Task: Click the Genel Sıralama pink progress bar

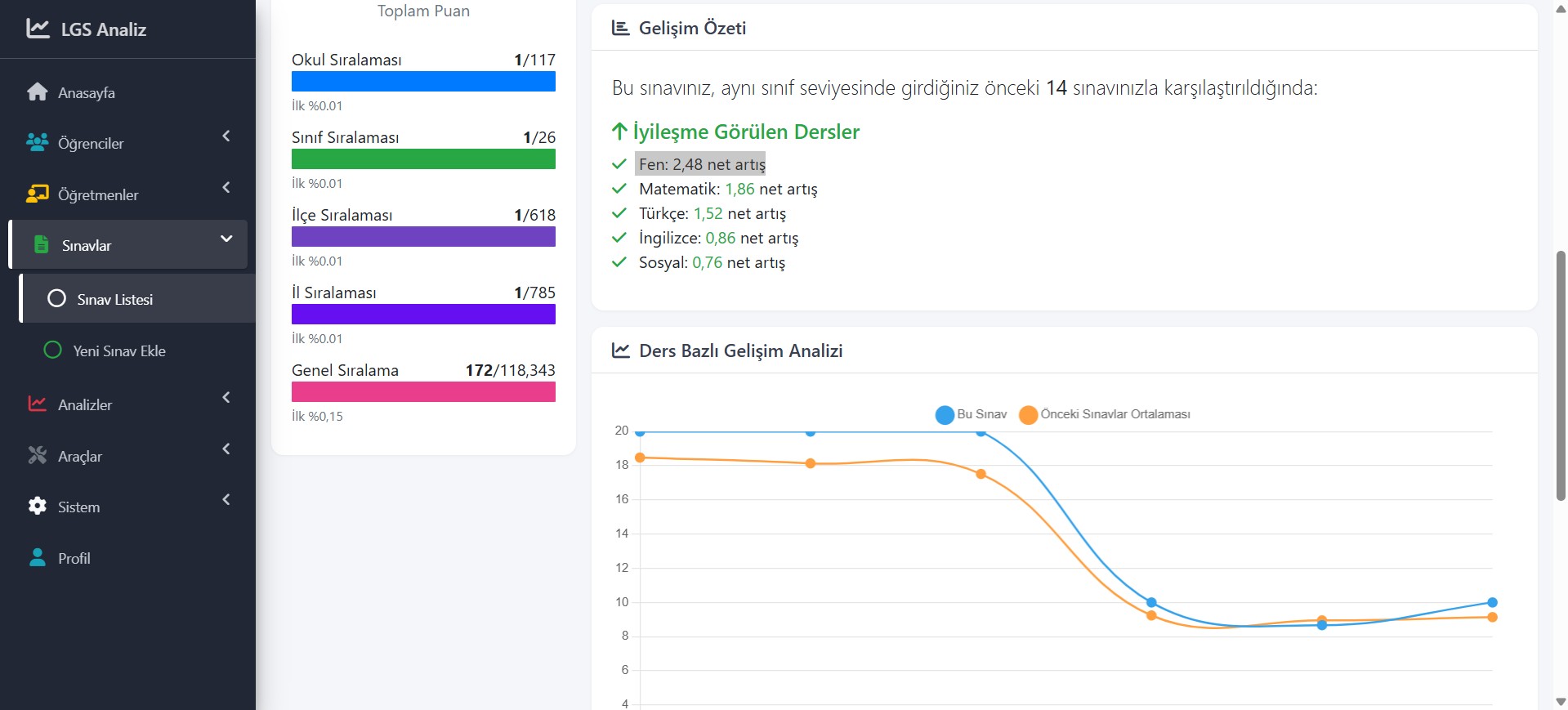Action: point(423,392)
